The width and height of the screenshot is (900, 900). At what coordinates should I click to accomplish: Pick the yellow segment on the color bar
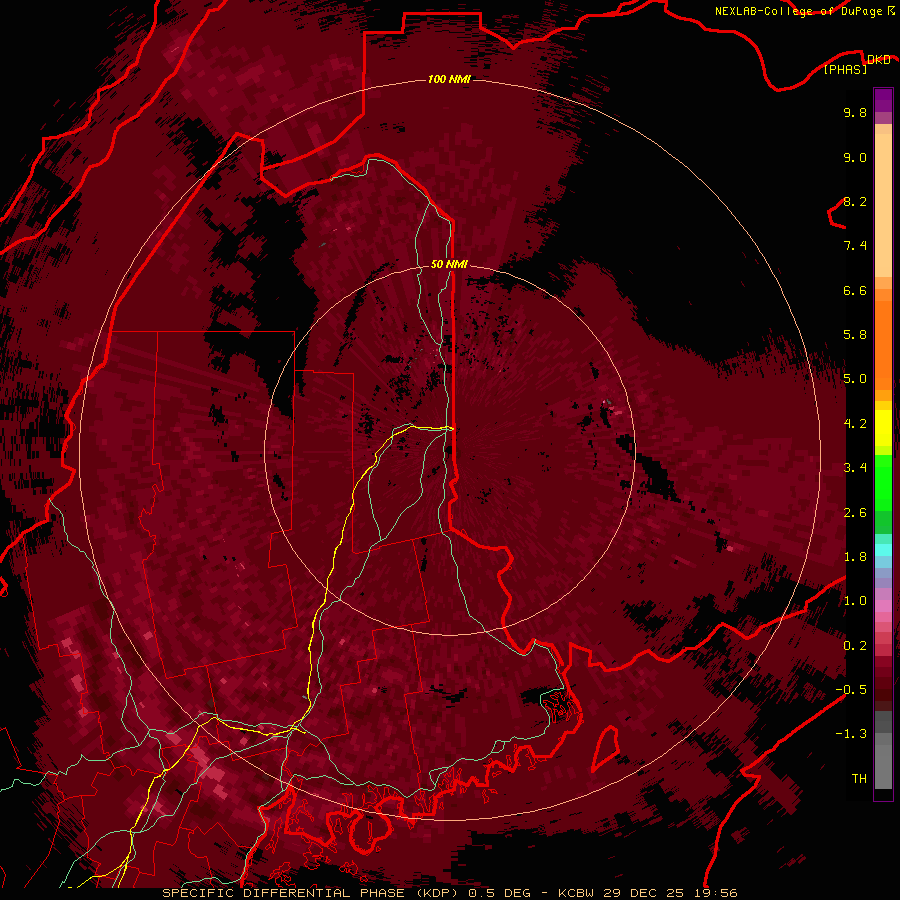(883, 428)
